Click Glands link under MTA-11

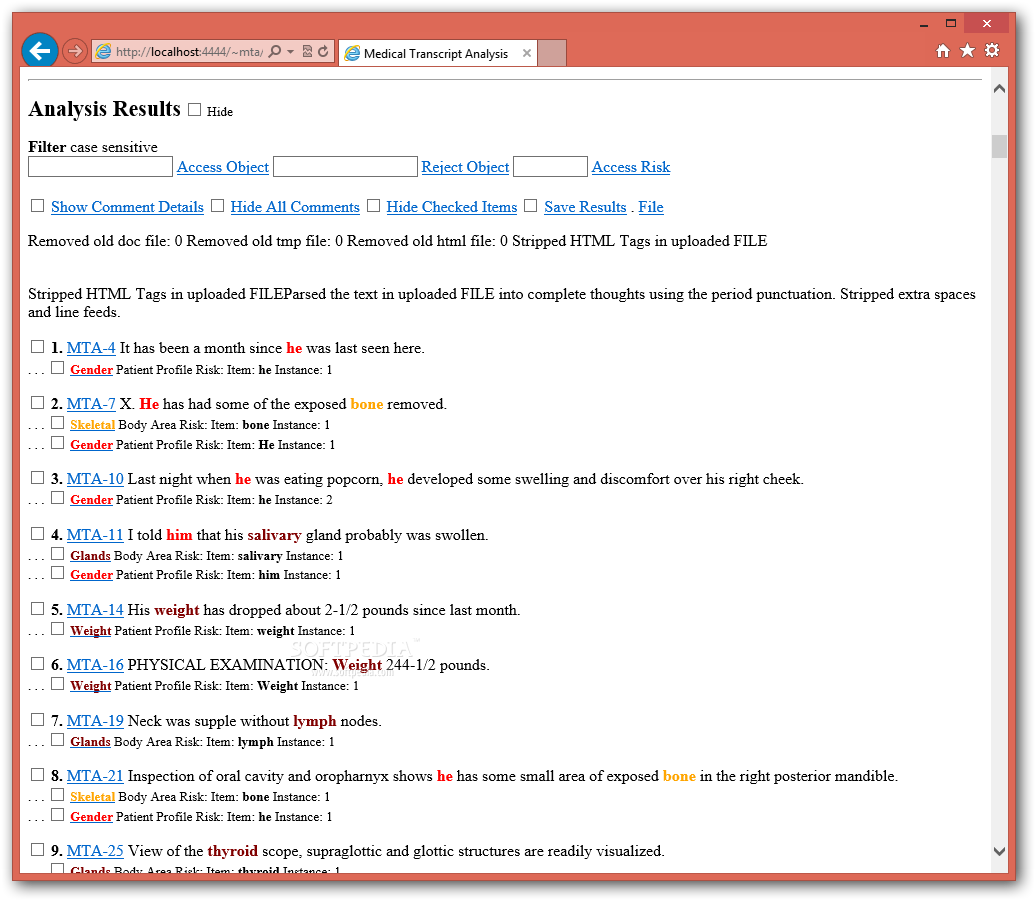point(91,556)
